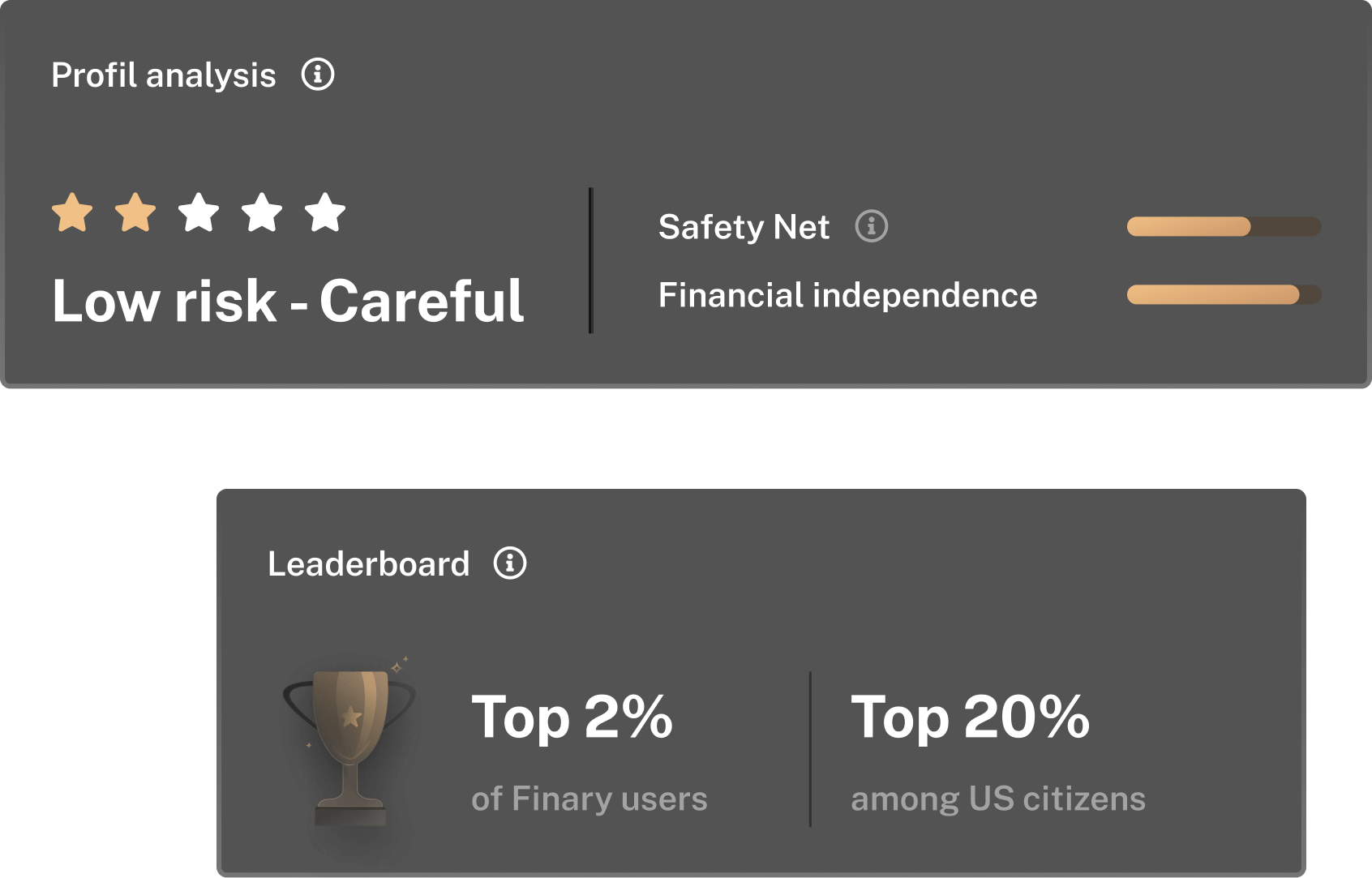
Task: Click the Financial independence progress bar
Action: point(1224,294)
